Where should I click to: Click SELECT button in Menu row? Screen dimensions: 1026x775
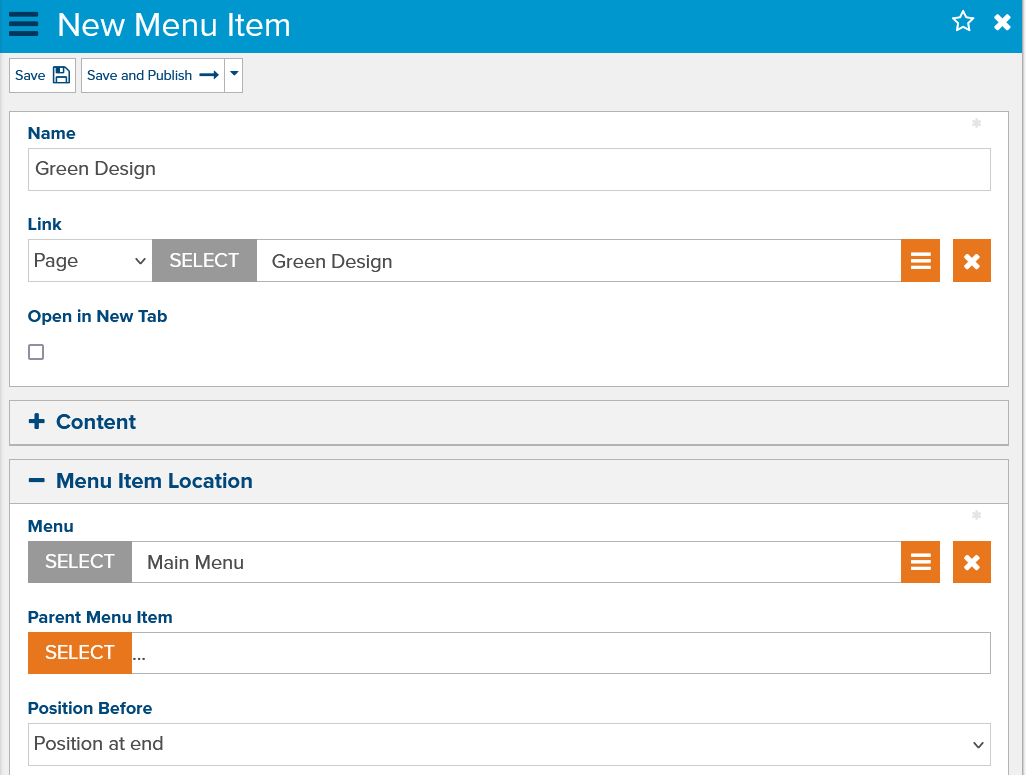click(x=80, y=562)
